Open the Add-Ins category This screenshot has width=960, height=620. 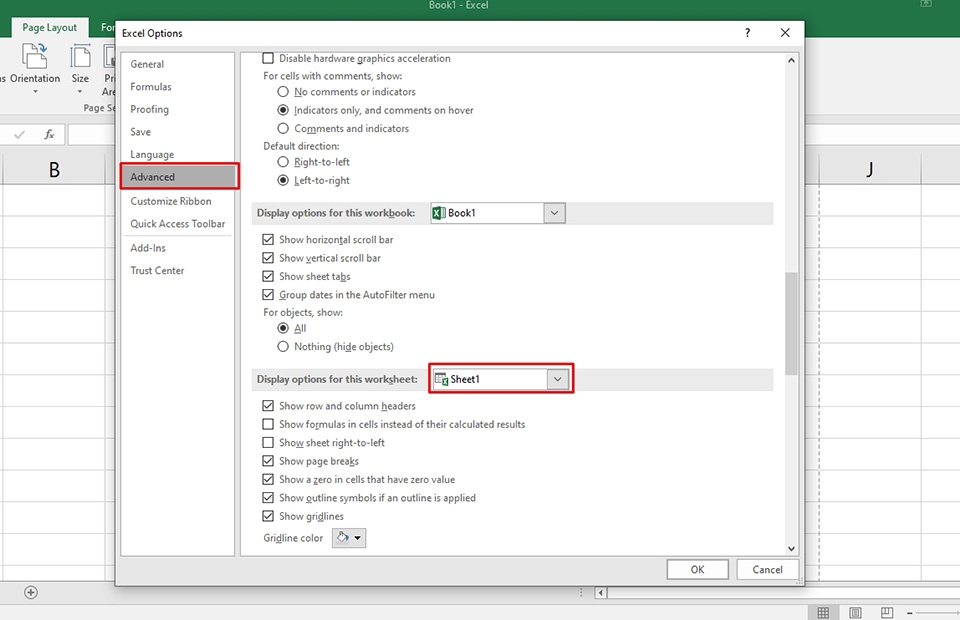pyautogui.click(x=178, y=248)
